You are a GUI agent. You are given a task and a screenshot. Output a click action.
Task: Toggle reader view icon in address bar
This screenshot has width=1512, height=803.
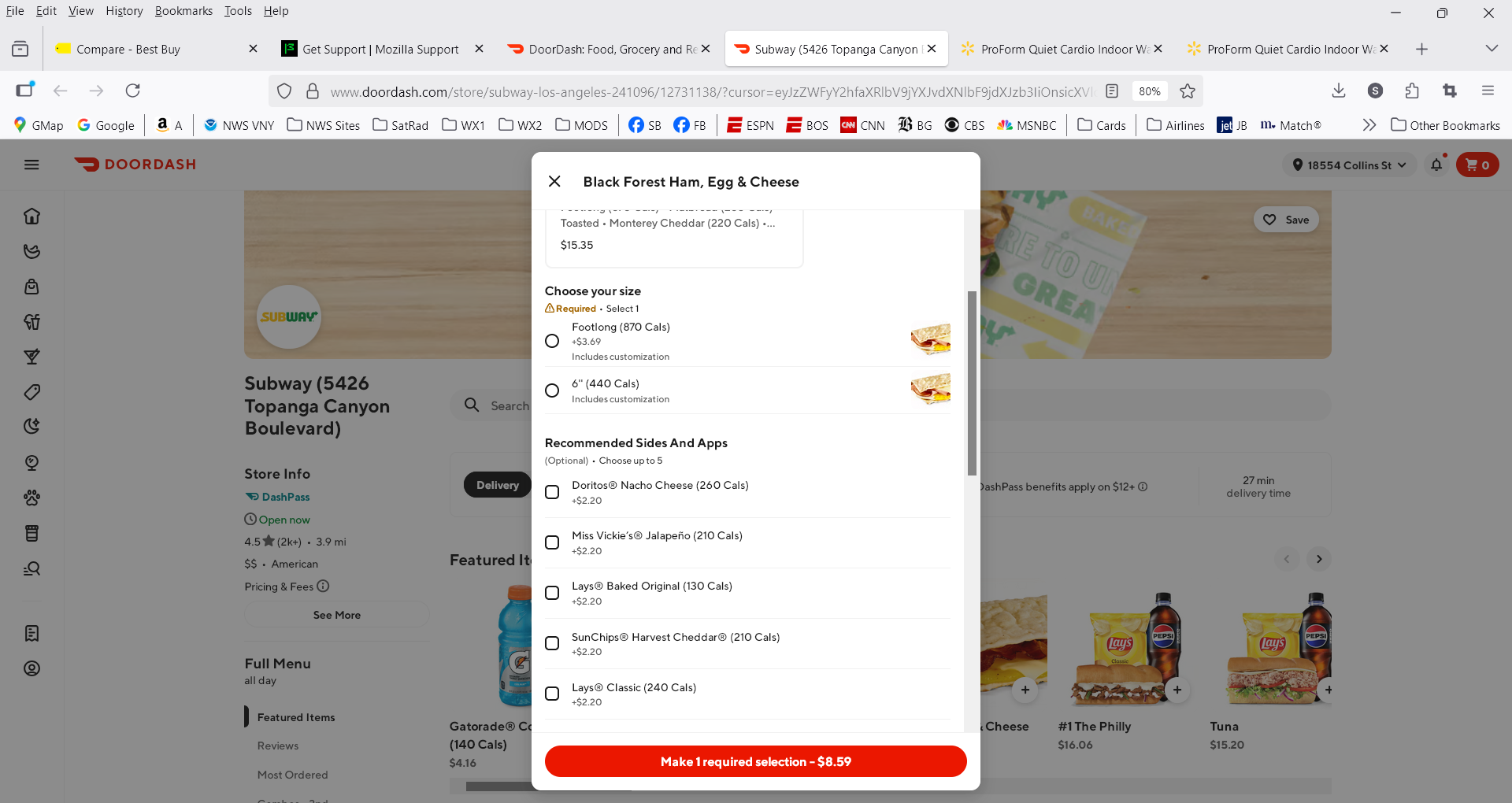click(x=1112, y=91)
